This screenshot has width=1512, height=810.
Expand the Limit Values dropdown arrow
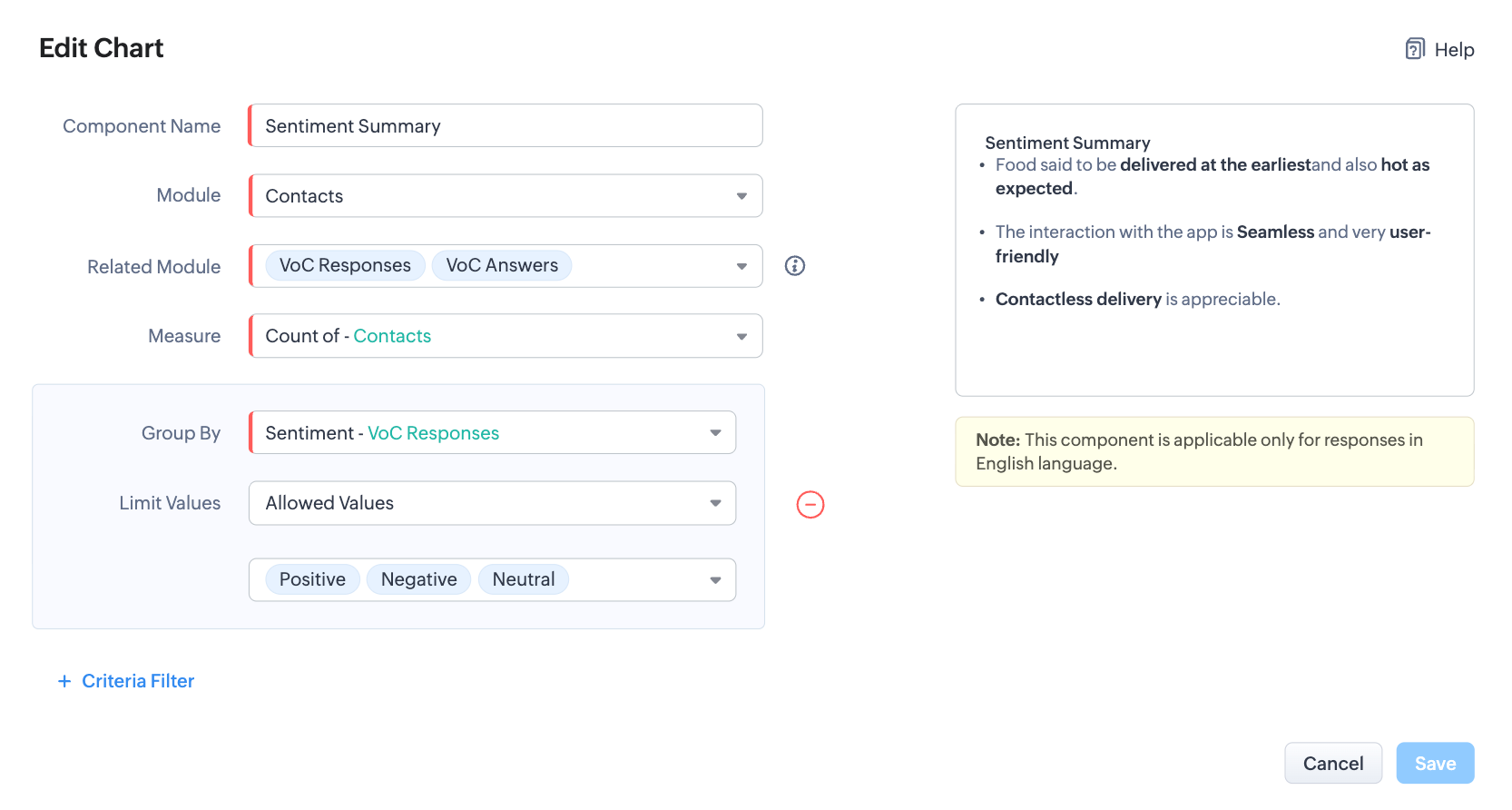pos(715,503)
